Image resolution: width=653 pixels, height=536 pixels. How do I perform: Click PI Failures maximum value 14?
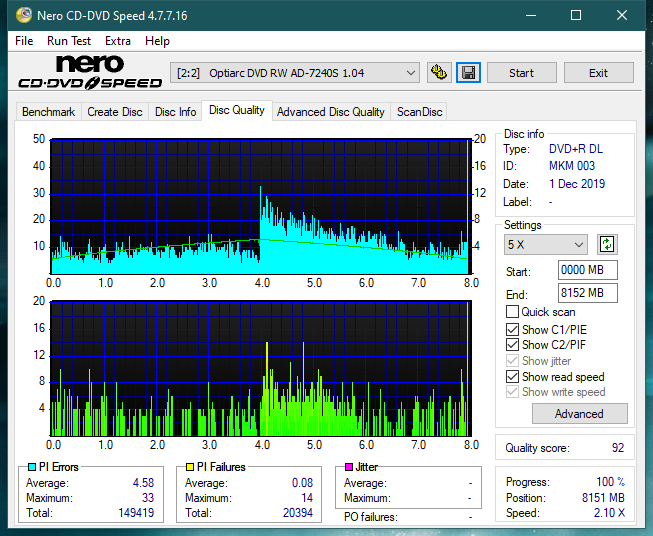pyautogui.click(x=307, y=498)
